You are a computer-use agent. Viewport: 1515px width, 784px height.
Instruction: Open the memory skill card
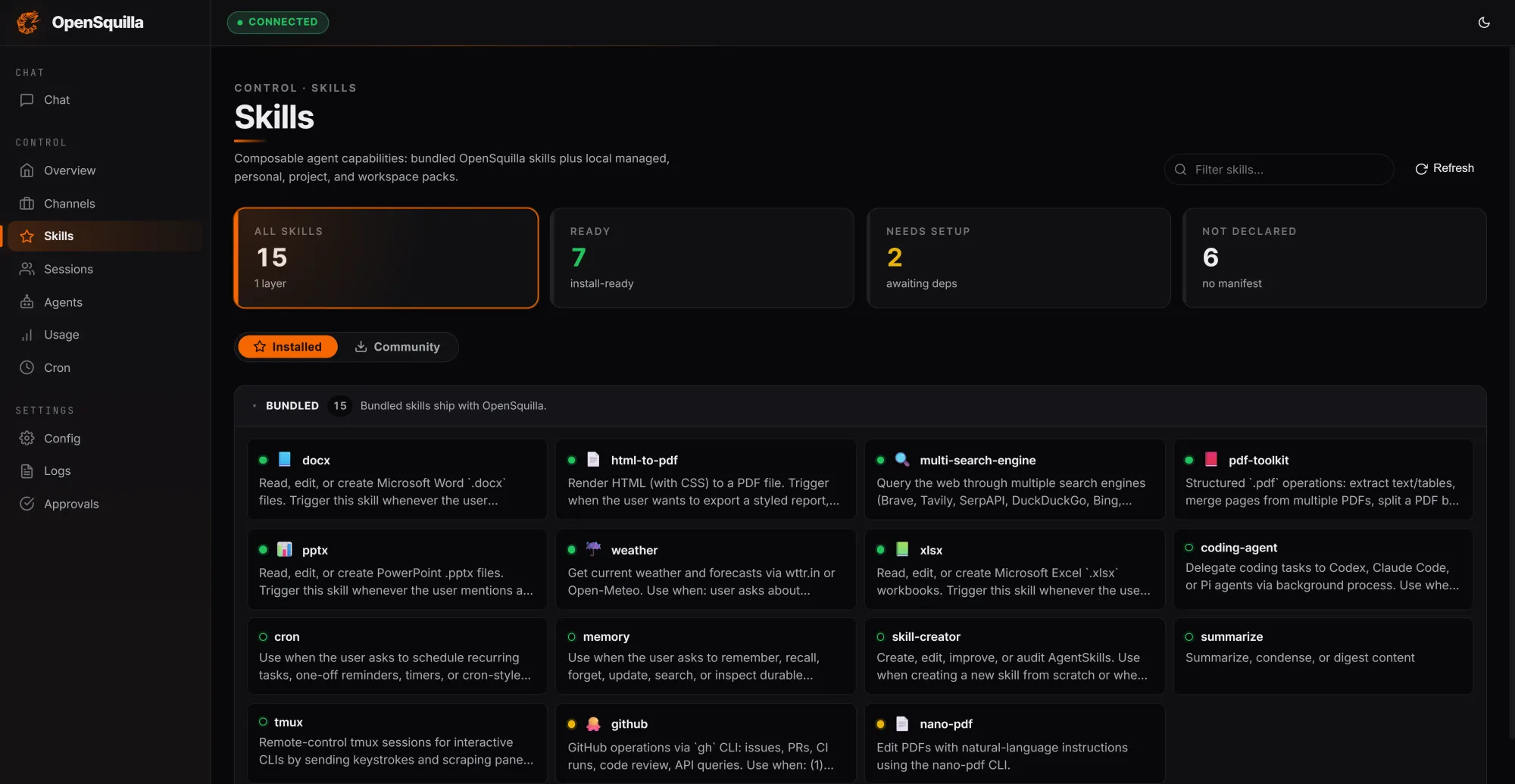[x=706, y=656]
